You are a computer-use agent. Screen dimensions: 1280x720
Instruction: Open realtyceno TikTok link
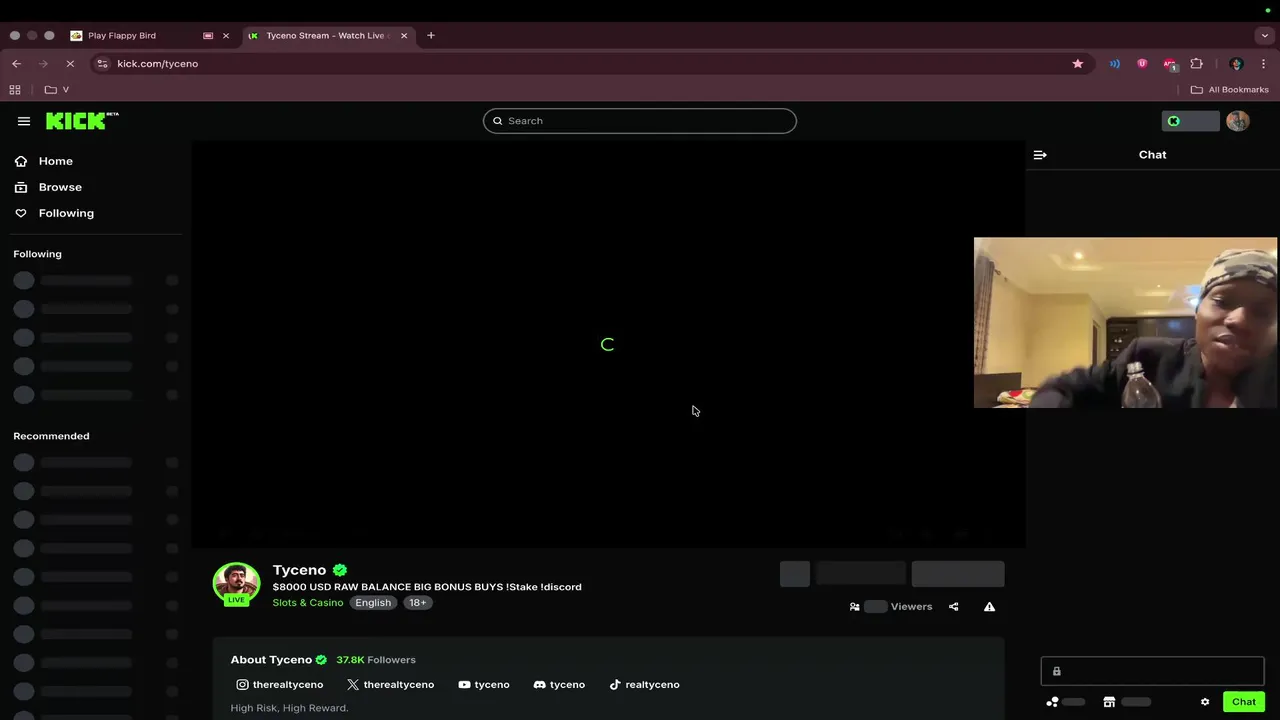644,685
